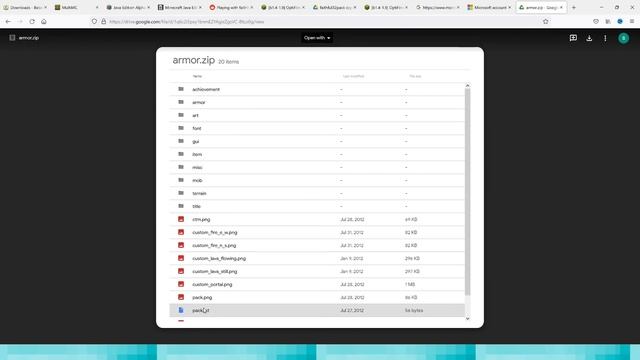640x360 pixels.
Task: Switch to the Java Edition Alpha tab
Action: point(128,7)
